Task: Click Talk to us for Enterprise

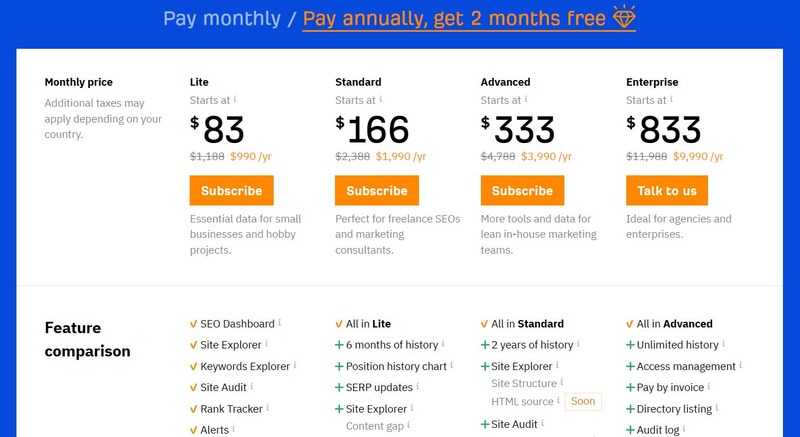Action: coord(667,190)
